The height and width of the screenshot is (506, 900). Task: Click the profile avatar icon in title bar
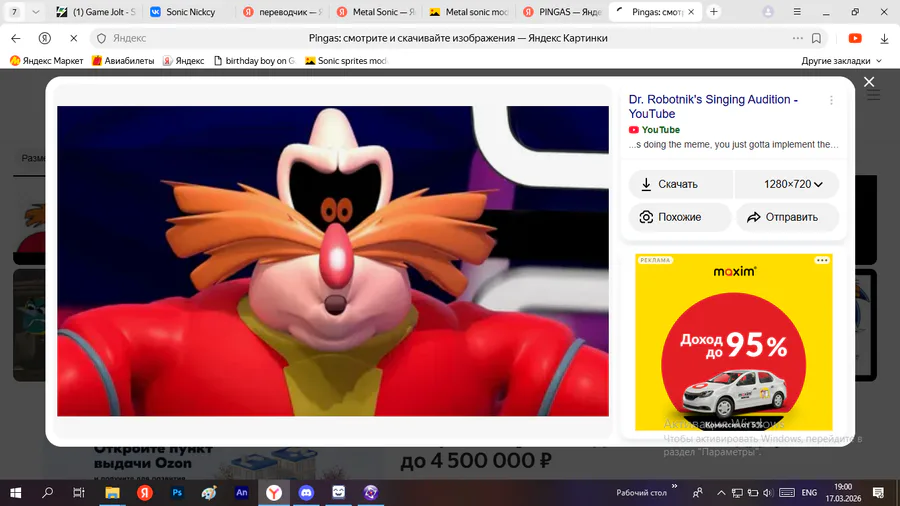[767, 11]
